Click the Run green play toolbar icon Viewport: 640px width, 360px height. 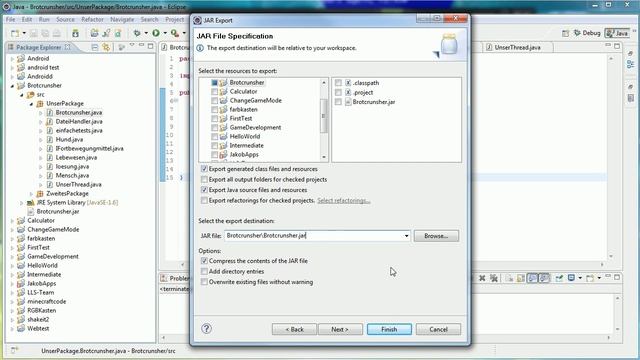156,33
